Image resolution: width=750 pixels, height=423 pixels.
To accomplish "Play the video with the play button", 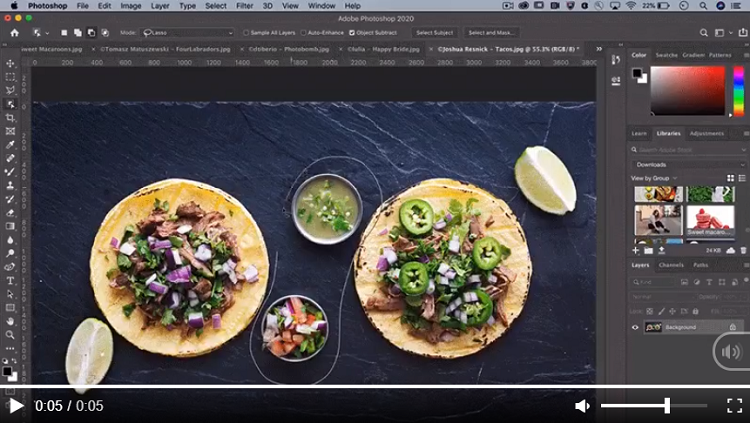I will (16, 406).
